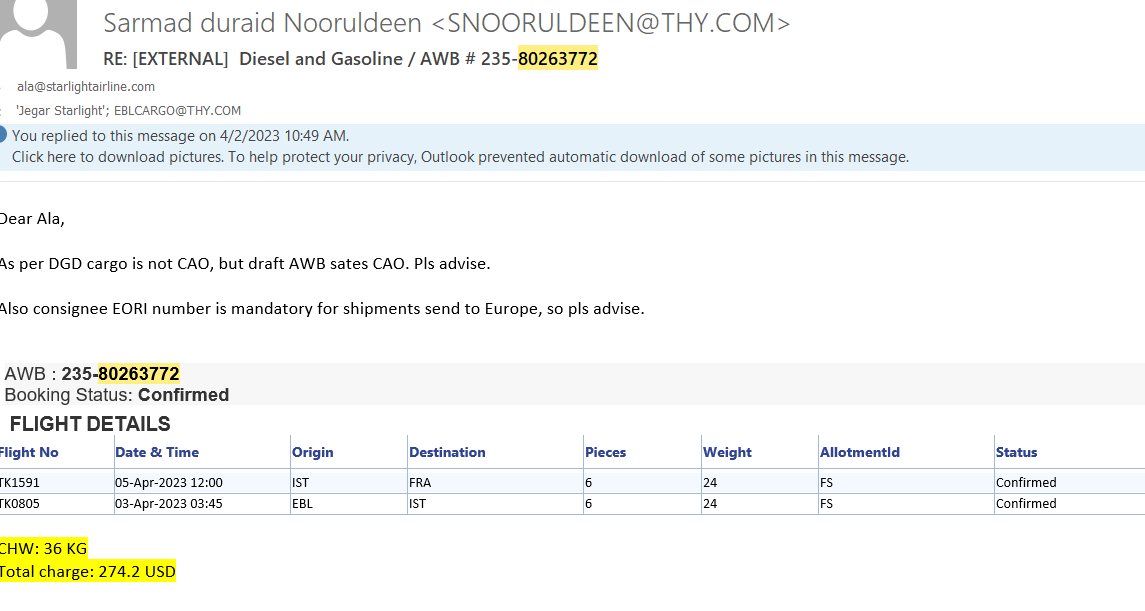Click the highlighted CHW: 36 KG text

pyautogui.click(x=43, y=548)
